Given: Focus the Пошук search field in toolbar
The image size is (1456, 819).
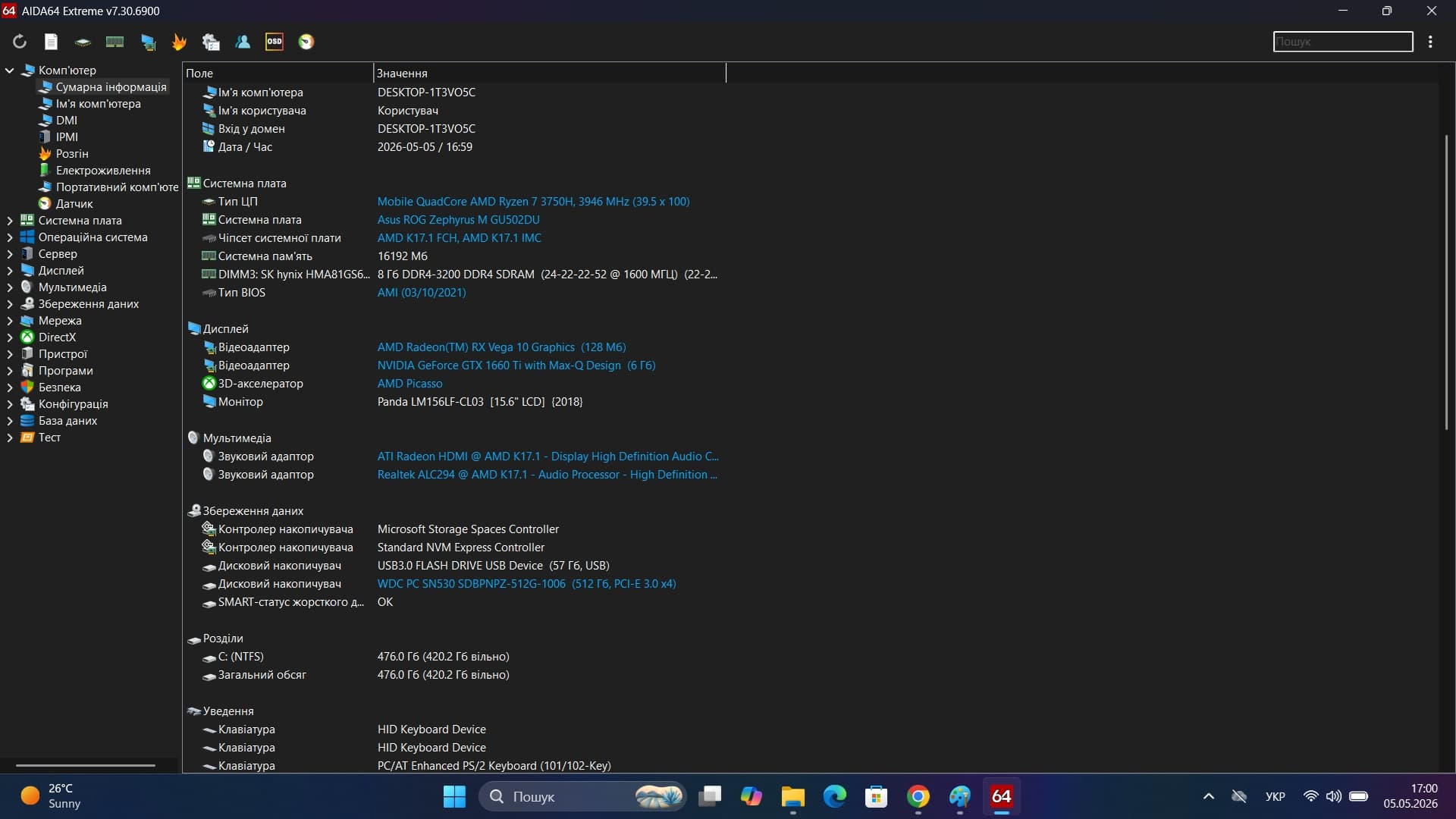Looking at the screenshot, I should (x=1343, y=42).
